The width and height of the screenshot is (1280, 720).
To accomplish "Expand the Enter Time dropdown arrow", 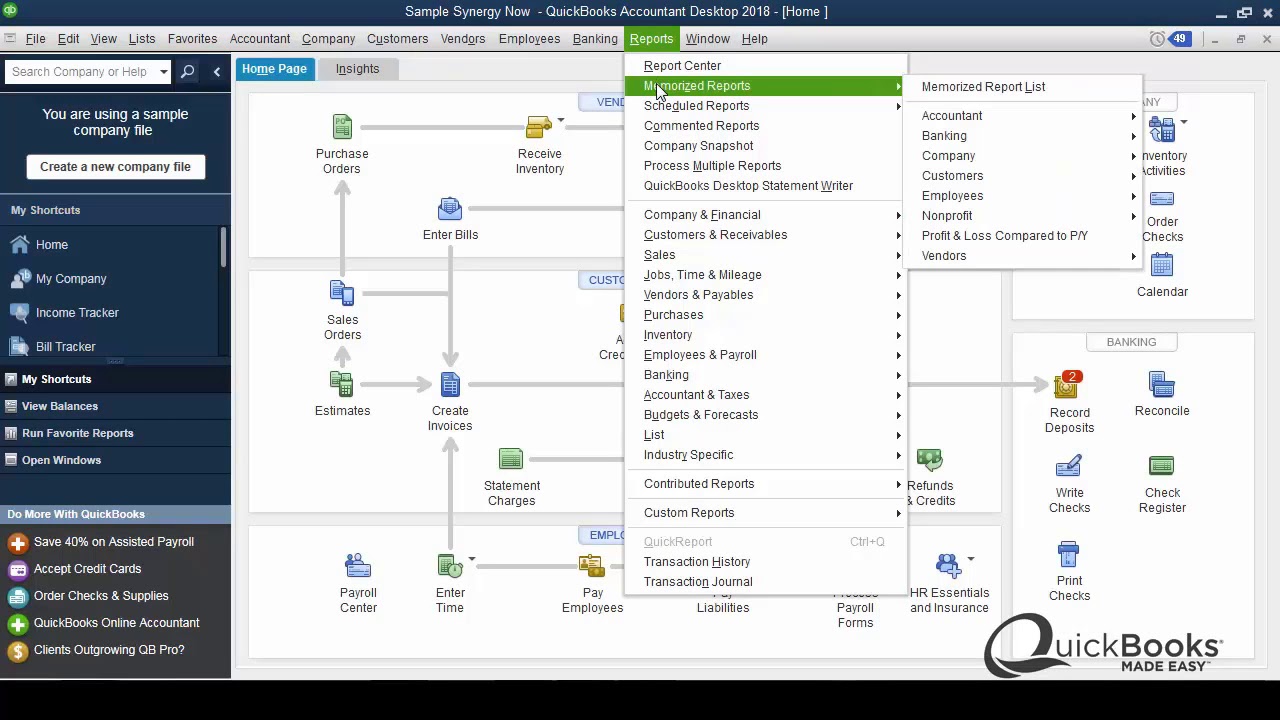I will (x=471, y=560).
